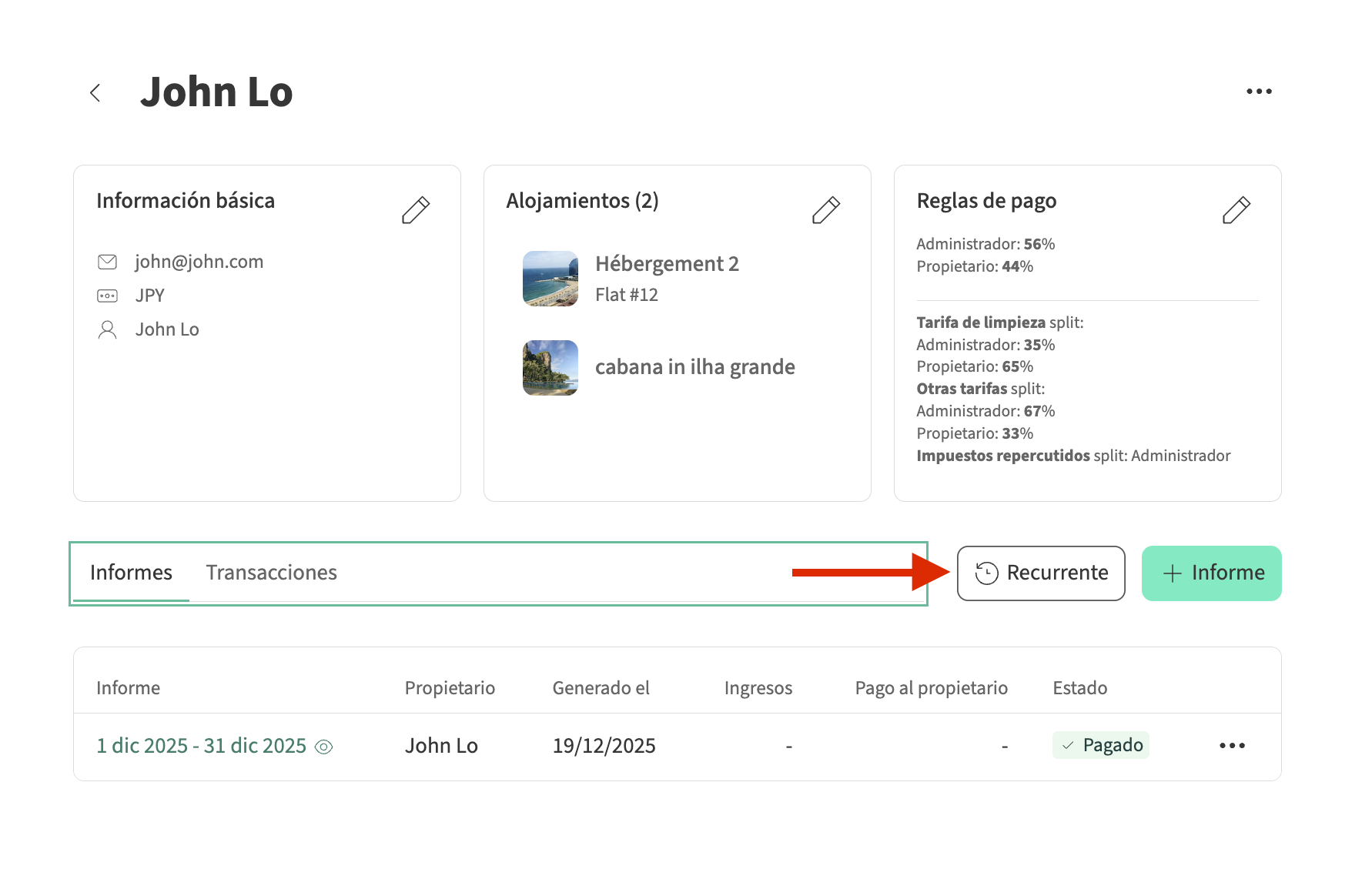Create a new report with Informe button
Viewport: 1372px width, 879px height.
pyautogui.click(x=1211, y=573)
